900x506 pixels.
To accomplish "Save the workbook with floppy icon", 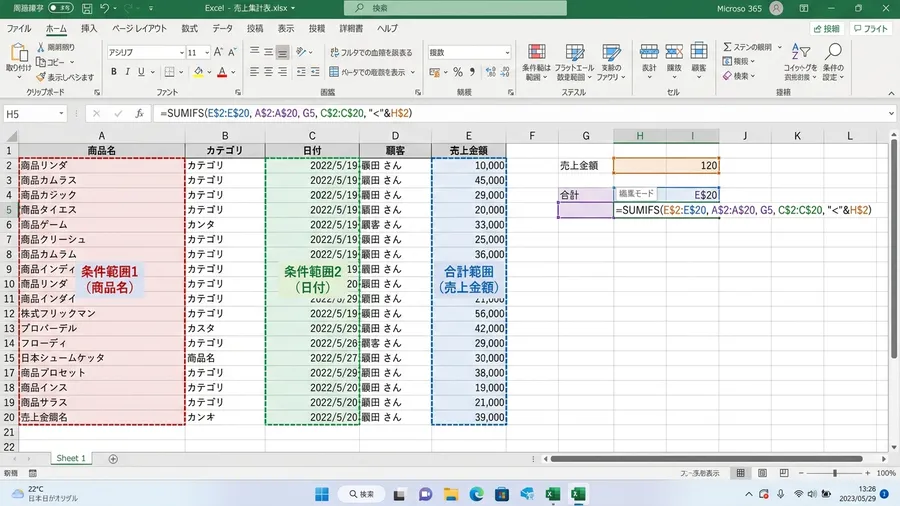I will click(87, 8).
